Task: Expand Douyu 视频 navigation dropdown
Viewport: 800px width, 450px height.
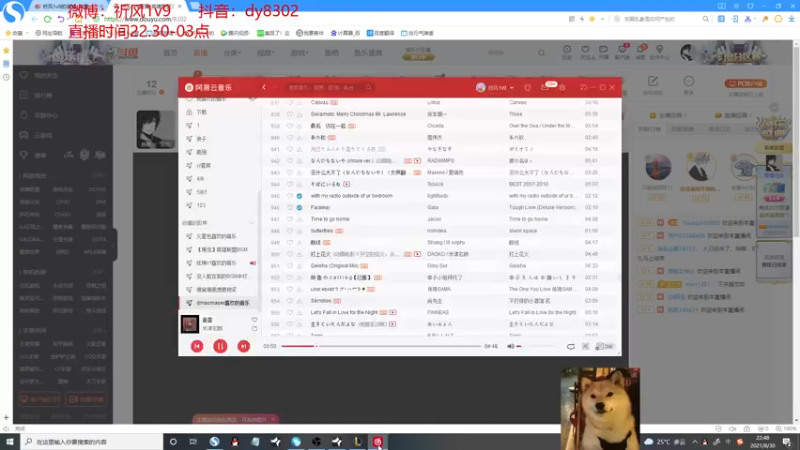Action: point(265,53)
